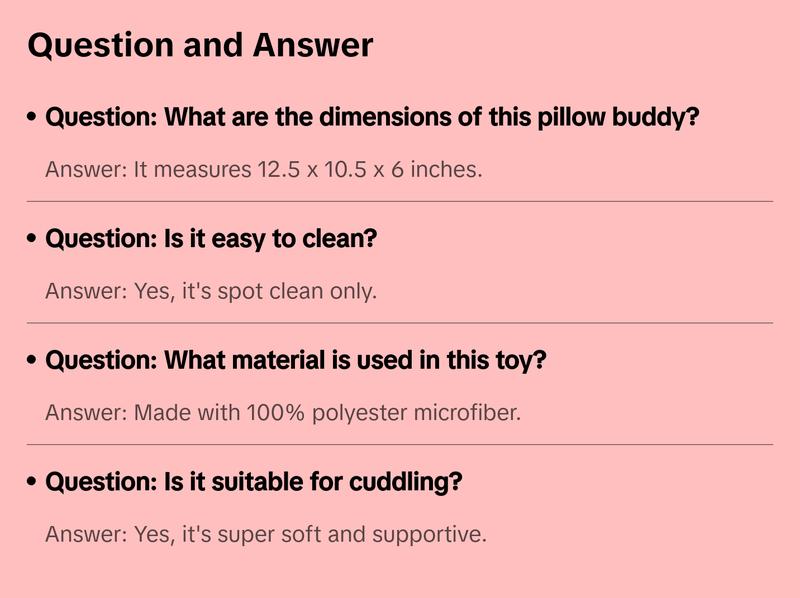
Task: Click the divider below the spot clean answer
Action: (400, 323)
